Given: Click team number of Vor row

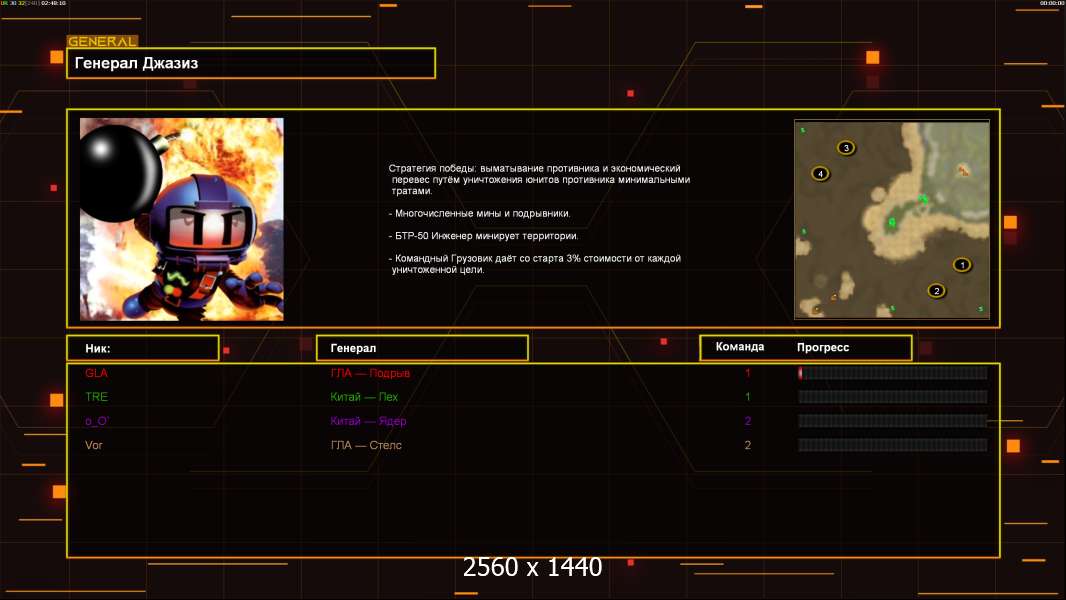Looking at the screenshot, I should pyautogui.click(x=748, y=445).
